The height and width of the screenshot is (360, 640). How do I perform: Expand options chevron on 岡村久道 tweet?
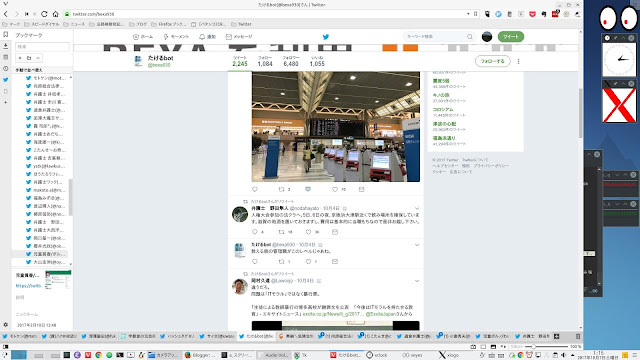pos(417,281)
